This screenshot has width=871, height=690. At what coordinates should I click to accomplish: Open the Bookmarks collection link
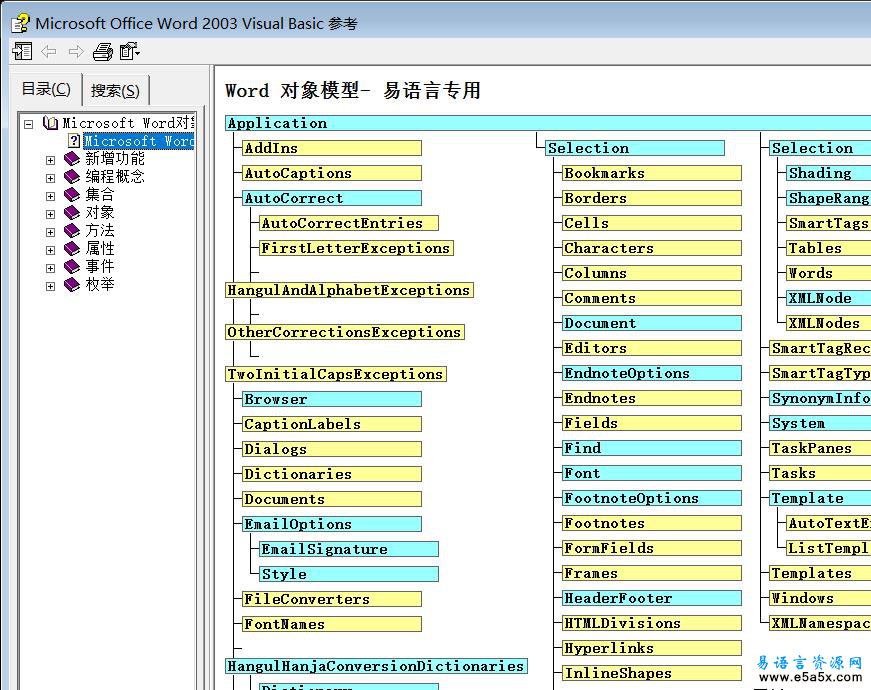point(604,173)
